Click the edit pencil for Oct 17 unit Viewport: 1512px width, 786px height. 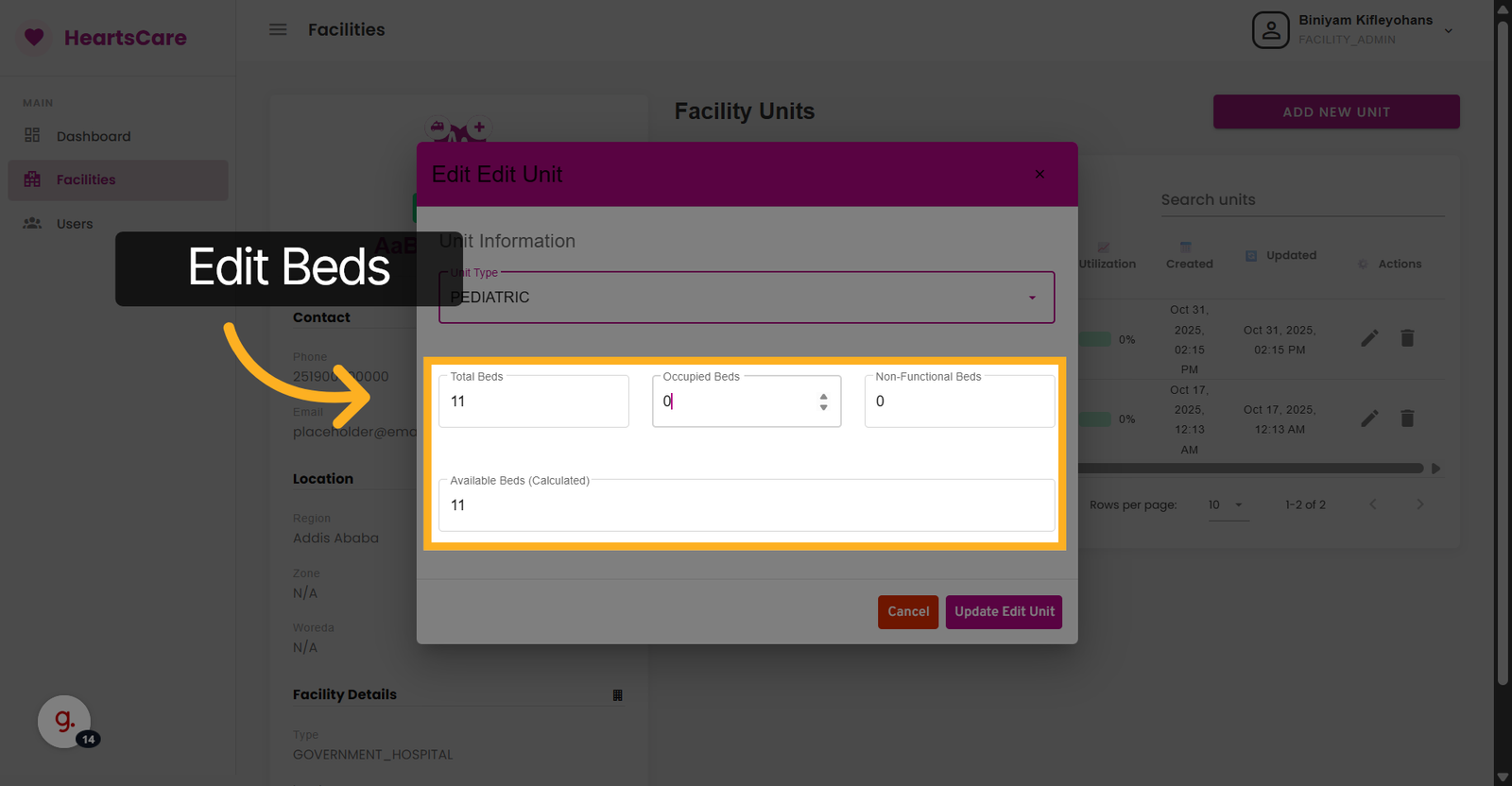1369,418
